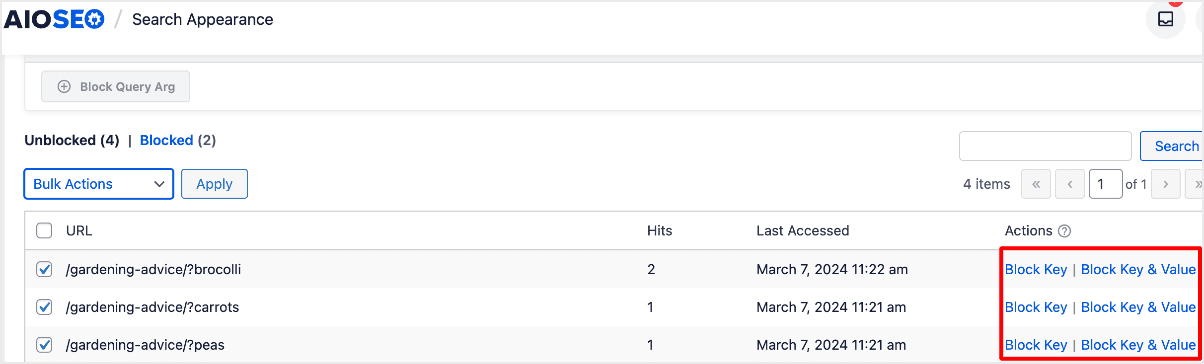Uncheck the /gardening-advice/?carrots row checkbox
This screenshot has height=364, width=1204.
[44, 307]
